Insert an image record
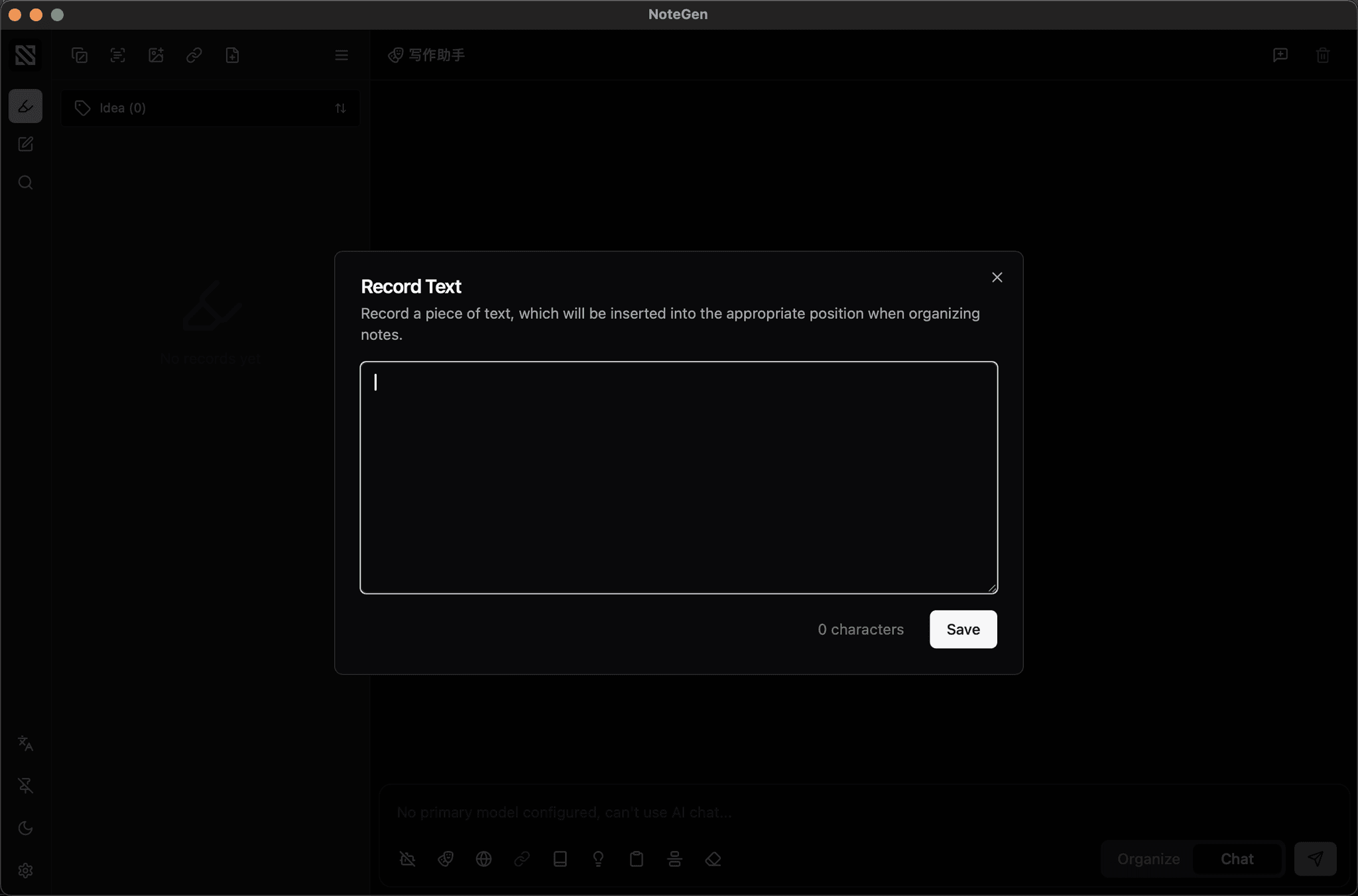The height and width of the screenshot is (896, 1358). (156, 55)
